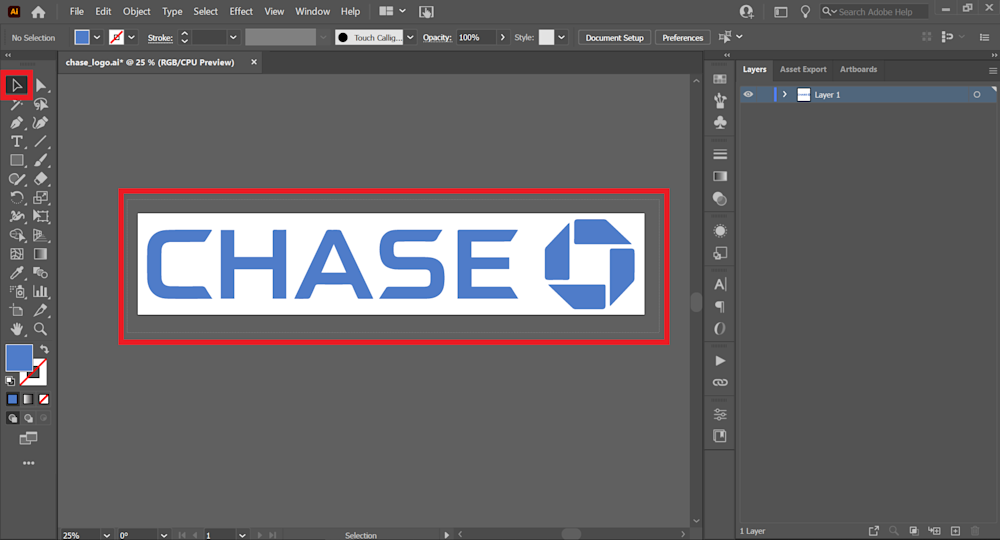Select the Rotate tool

[x=17, y=198]
